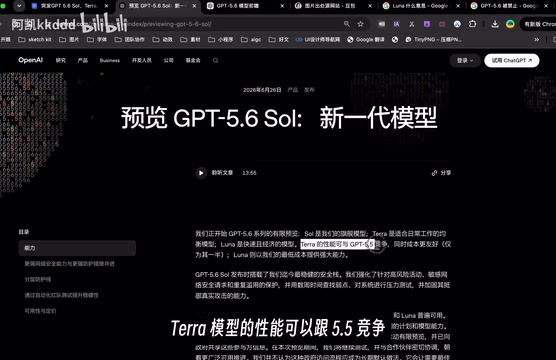Viewport: 556px width, 360px height.
Task: Close the Luna Google search tab
Action: pos(458,6)
